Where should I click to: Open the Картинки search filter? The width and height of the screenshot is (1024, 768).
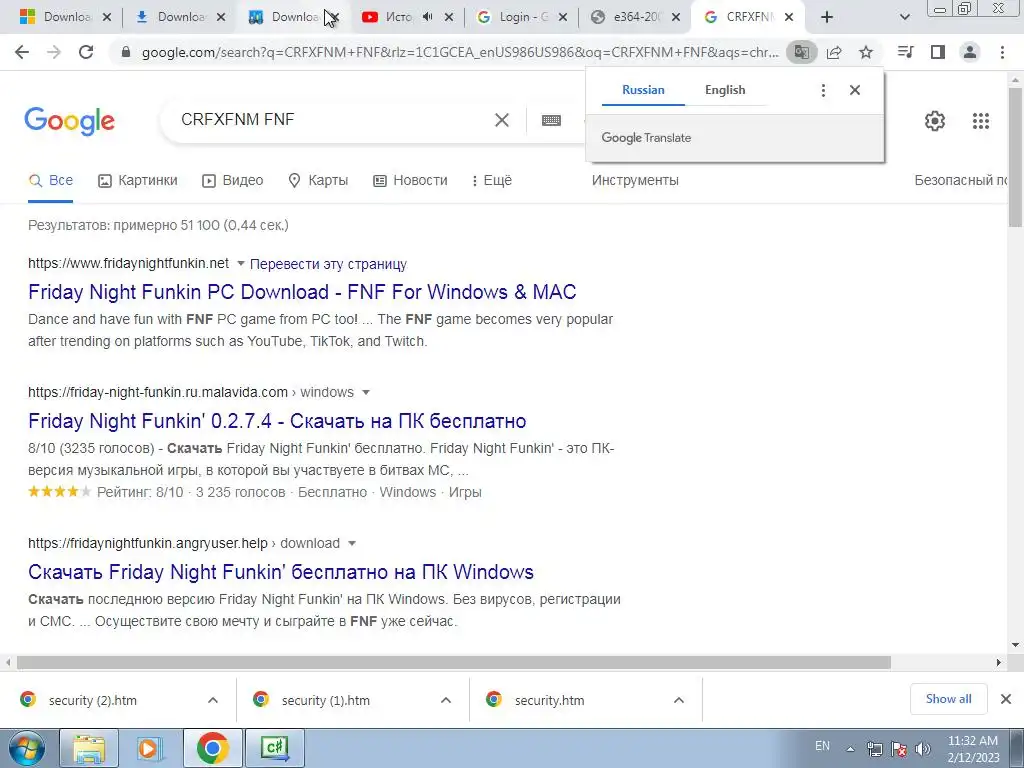click(x=138, y=180)
